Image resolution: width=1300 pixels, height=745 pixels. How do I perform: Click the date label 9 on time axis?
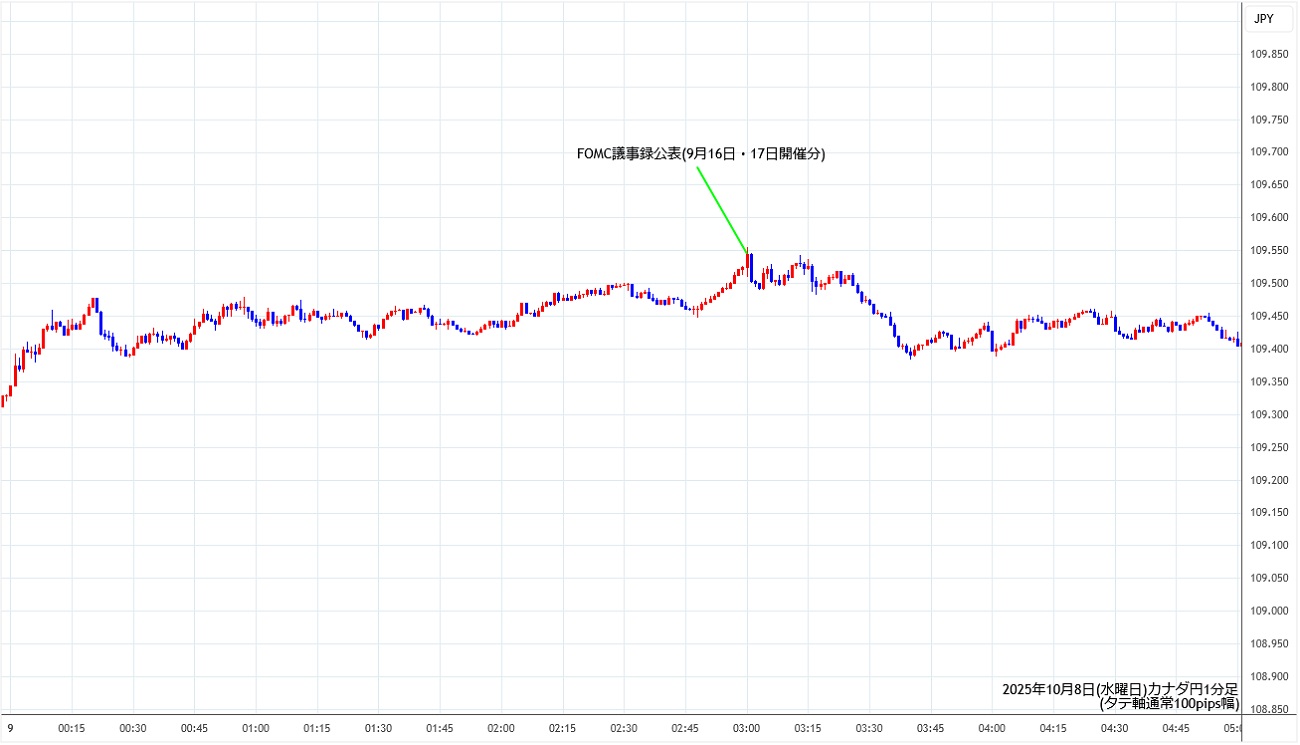point(10,729)
